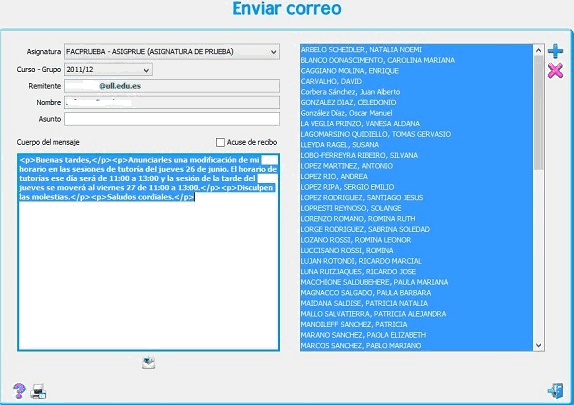
Task: Click the printer icon
Action: point(38,391)
